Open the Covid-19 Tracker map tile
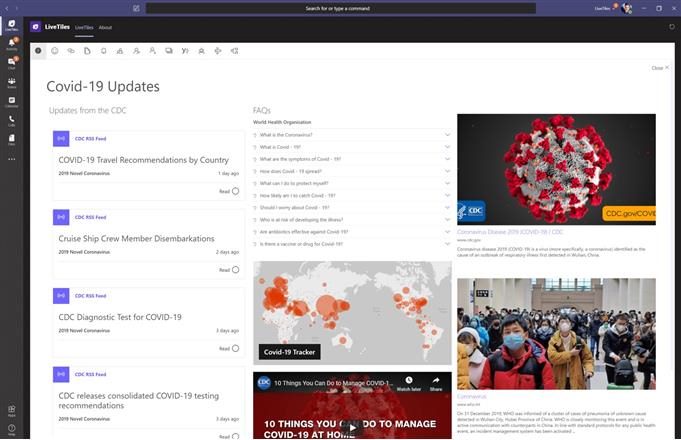Screen dimensions: 681x440 tap(352, 313)
